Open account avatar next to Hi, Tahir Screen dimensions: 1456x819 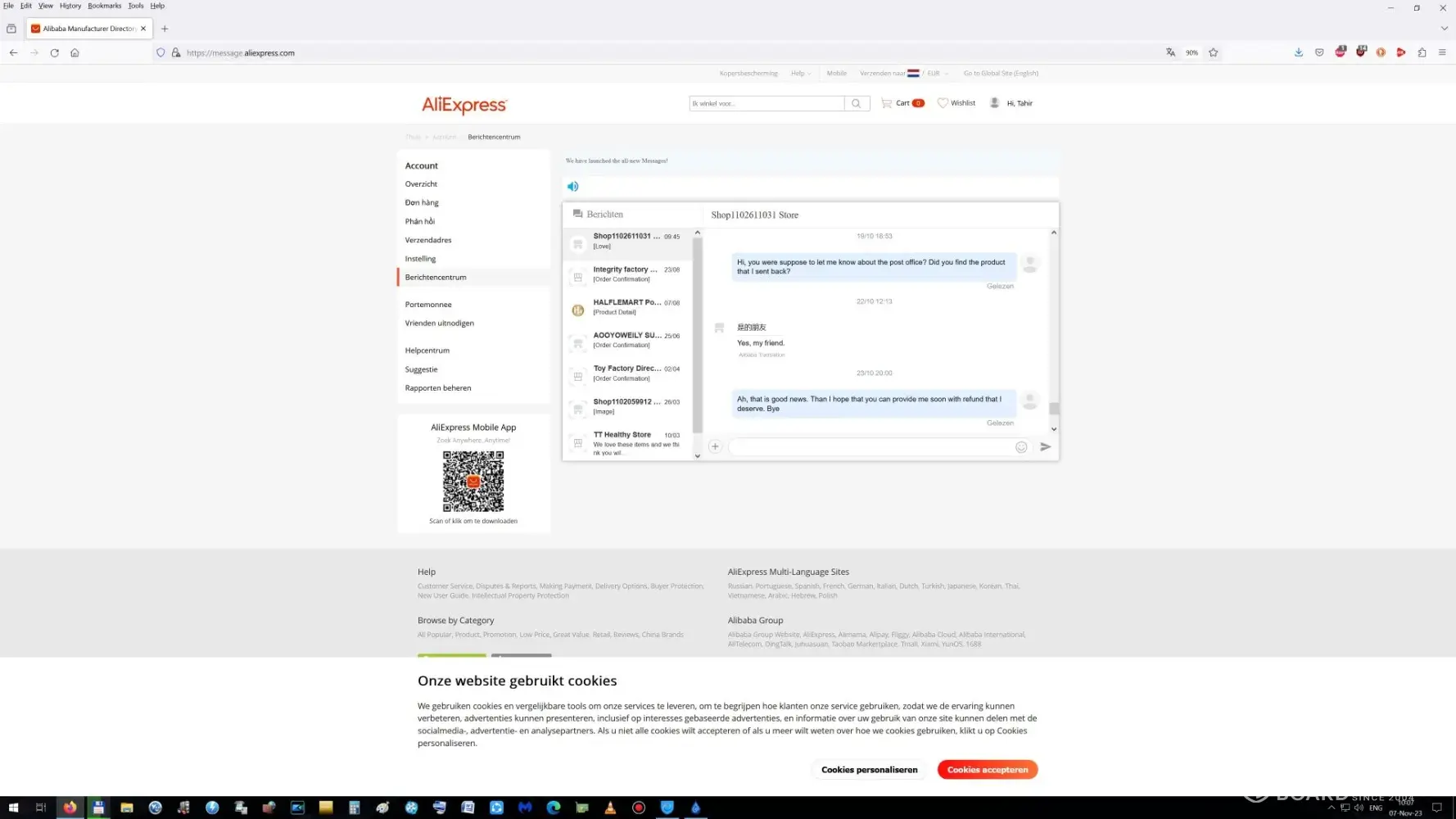tap(994, 103)
